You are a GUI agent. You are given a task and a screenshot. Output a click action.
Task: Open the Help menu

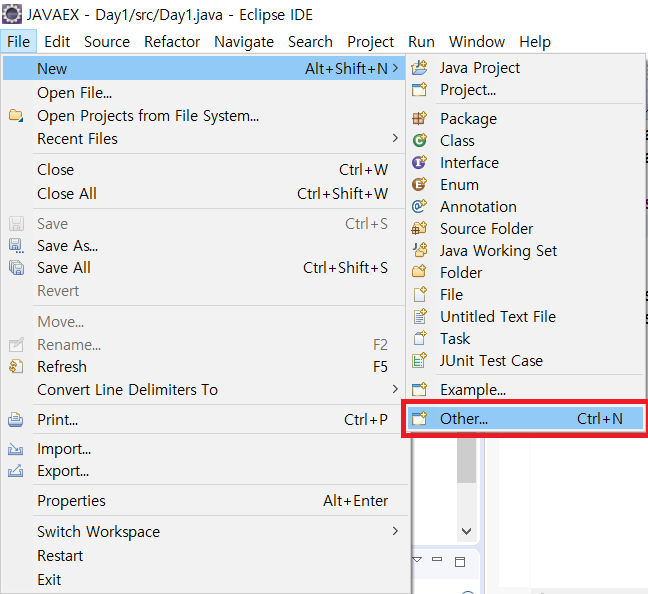(535, 42)
